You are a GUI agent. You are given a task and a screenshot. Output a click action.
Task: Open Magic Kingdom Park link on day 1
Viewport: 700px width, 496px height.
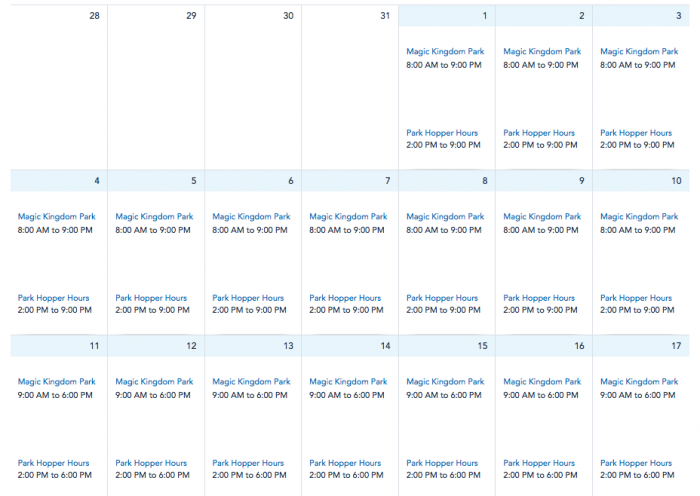pos(445,52)
